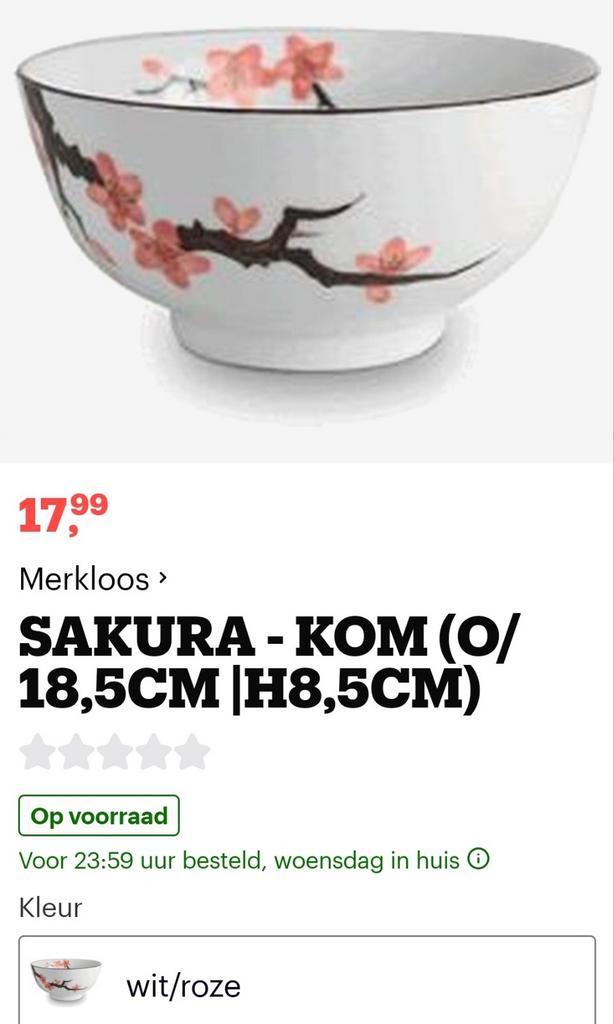The width and height of the screenshot is (614, 1024).
Task: Click the wit/roze option text
Action: coord(183,985)
